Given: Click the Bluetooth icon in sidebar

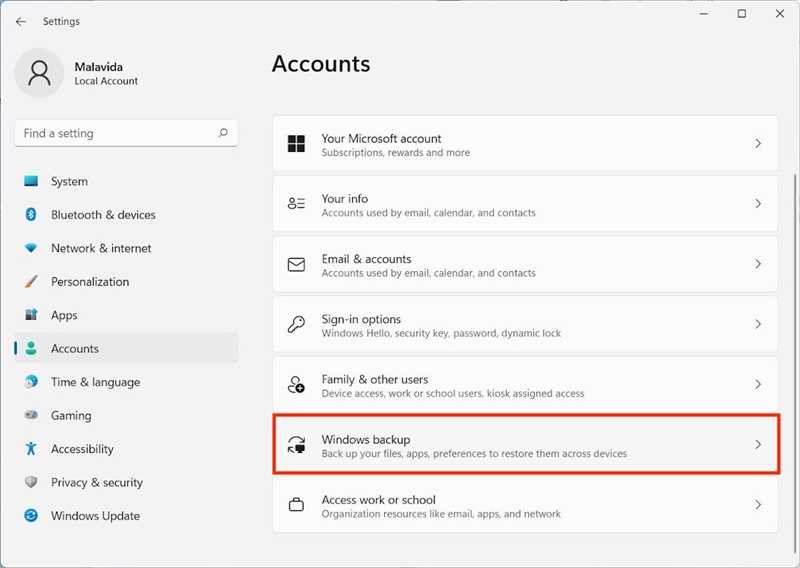Looking at the screenshot, I should (31, 214).
